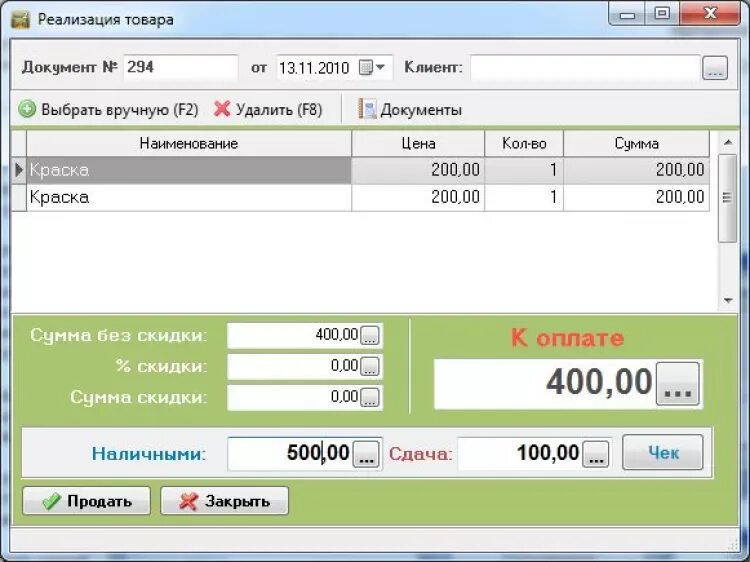Click quantity 1 in first Краска row
750x562 pixels.
tap(524, 170)
